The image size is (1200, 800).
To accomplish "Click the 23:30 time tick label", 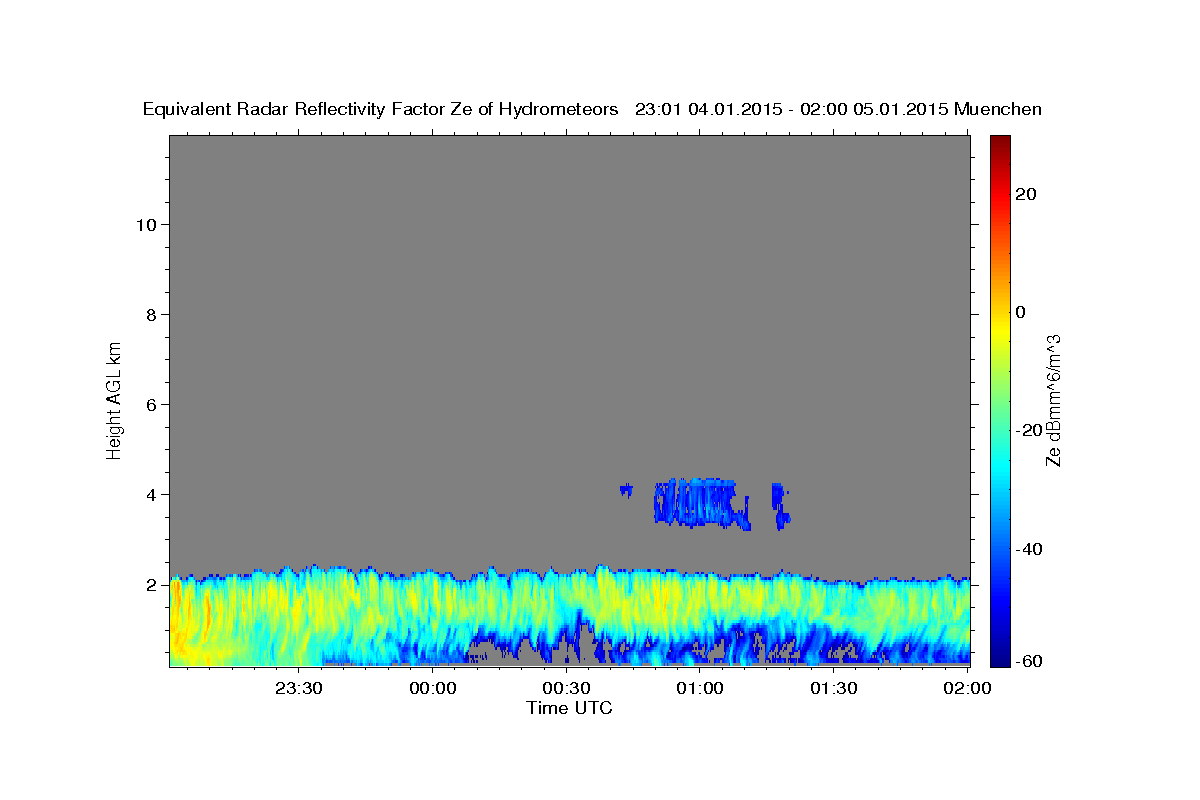I will pos(299,688).
